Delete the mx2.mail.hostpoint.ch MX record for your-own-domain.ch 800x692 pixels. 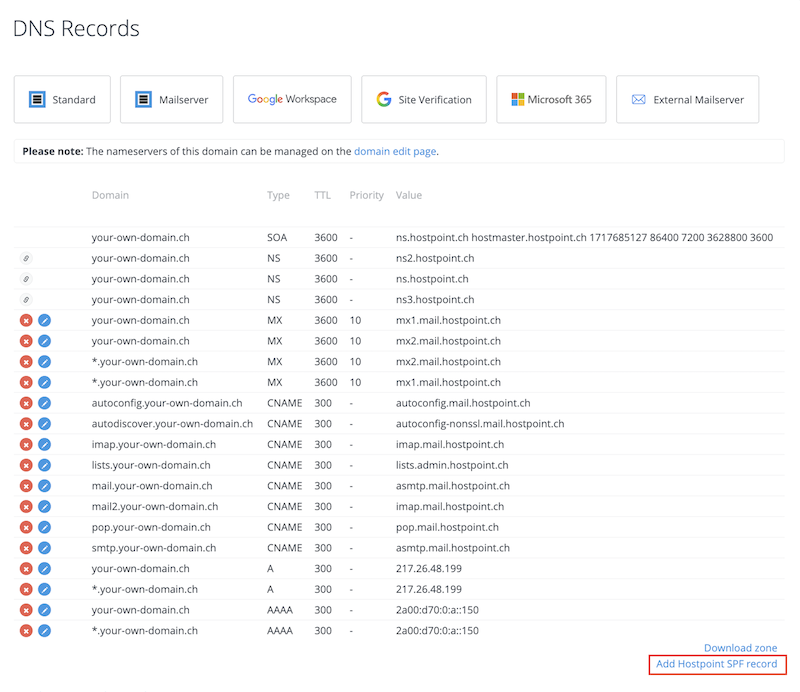[x=26, y=341]
